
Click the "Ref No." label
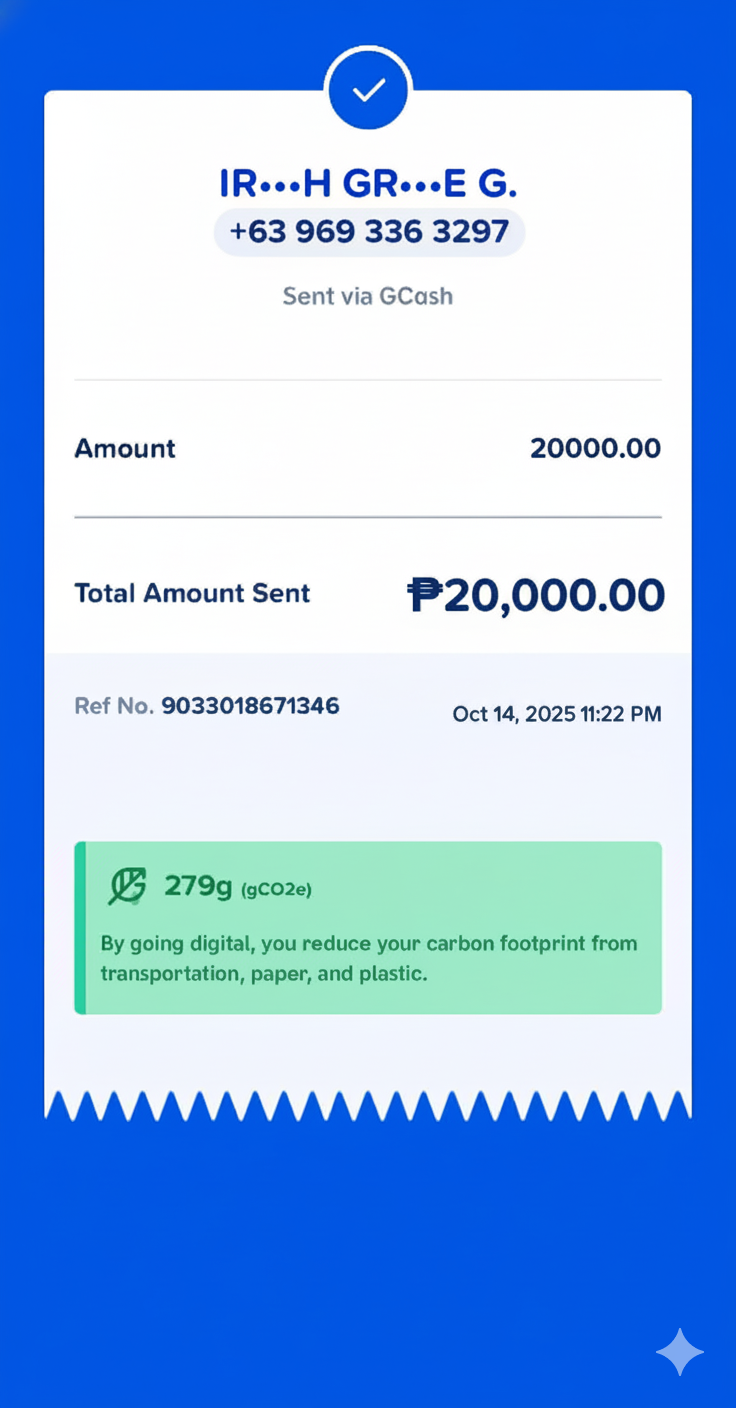(114, 706)
